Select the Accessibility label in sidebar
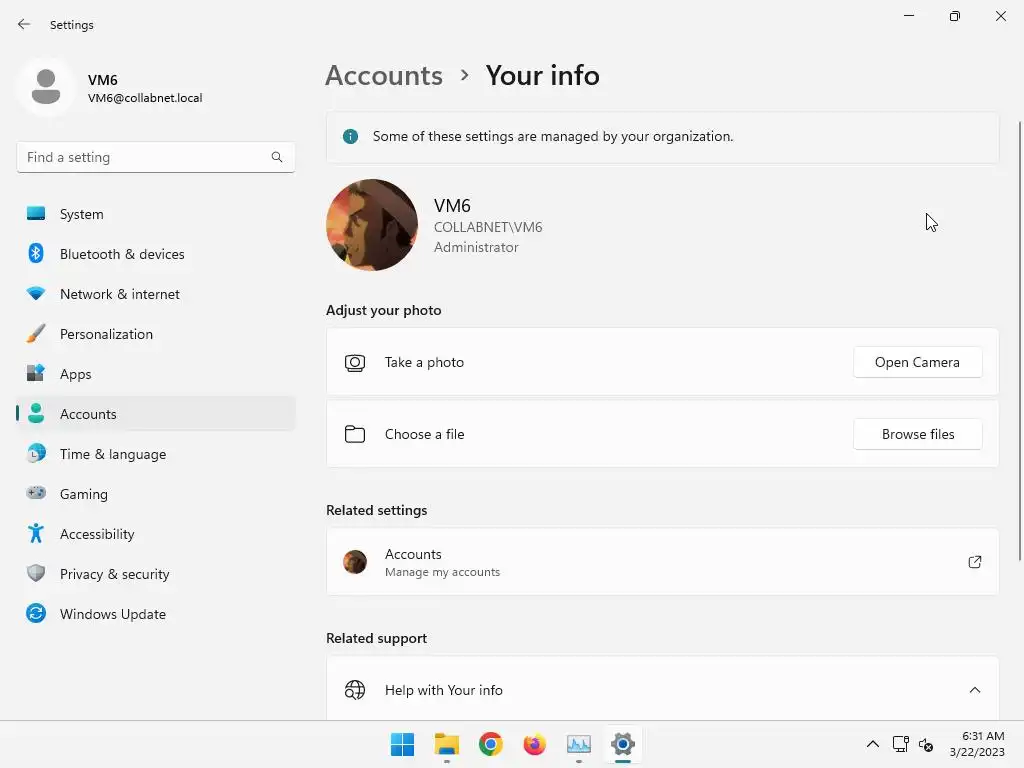 point(97,534)
